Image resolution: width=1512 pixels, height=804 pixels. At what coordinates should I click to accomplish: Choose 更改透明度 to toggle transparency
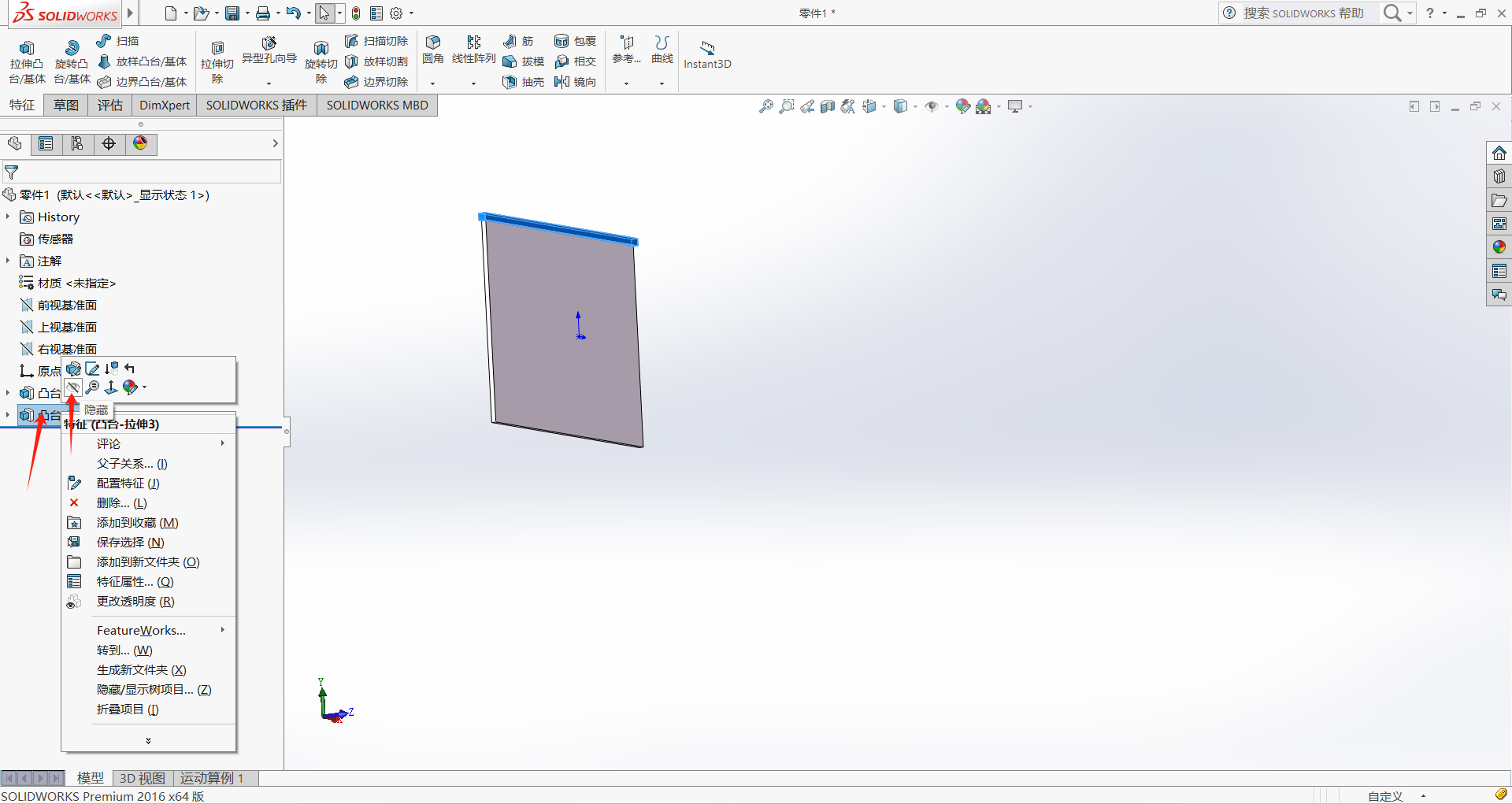[135, 602]
